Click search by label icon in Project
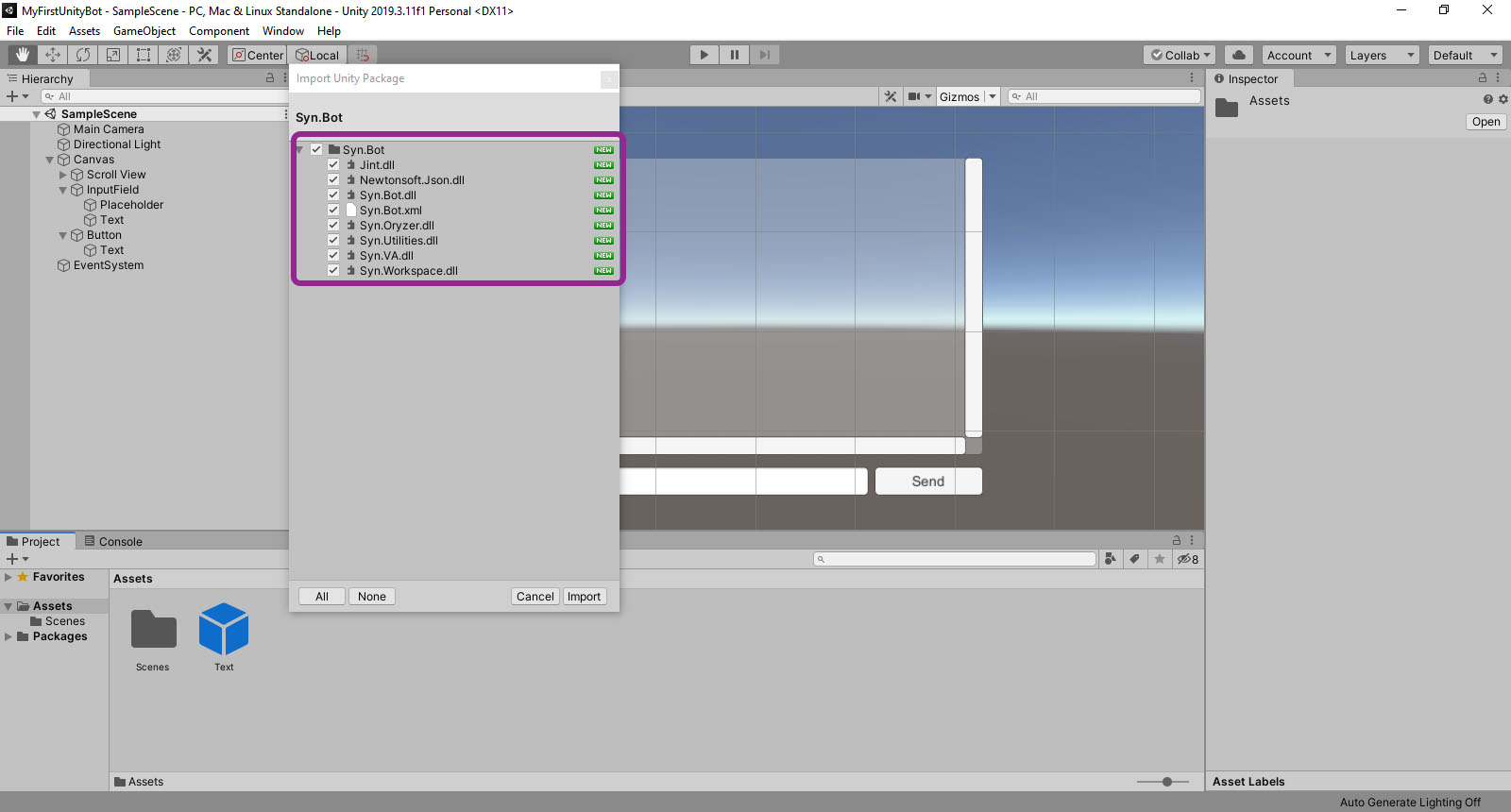The height and width of the screenshot is (812, 1511). [x=1135, y=559]
